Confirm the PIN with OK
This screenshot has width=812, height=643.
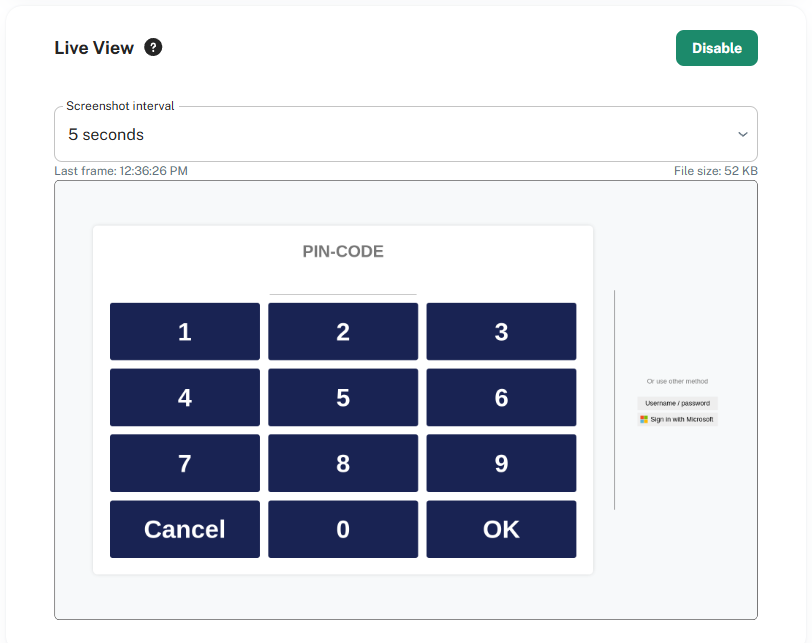point(501,529)
